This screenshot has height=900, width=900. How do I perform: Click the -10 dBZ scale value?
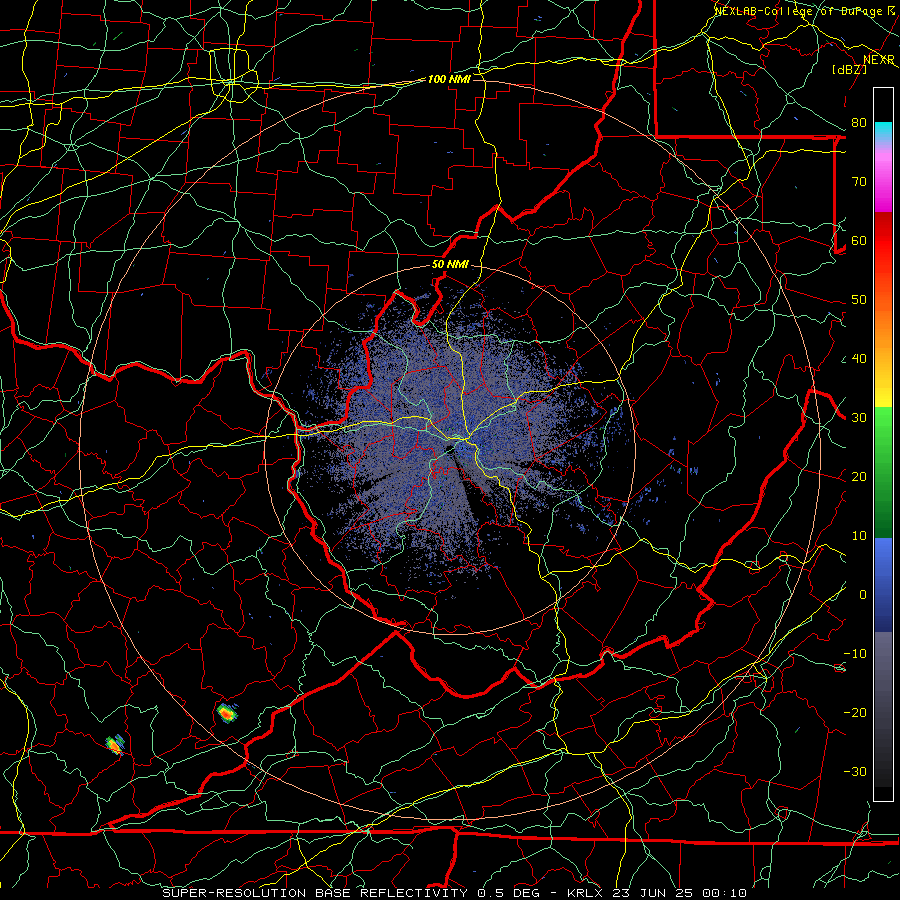pos(855,654)
